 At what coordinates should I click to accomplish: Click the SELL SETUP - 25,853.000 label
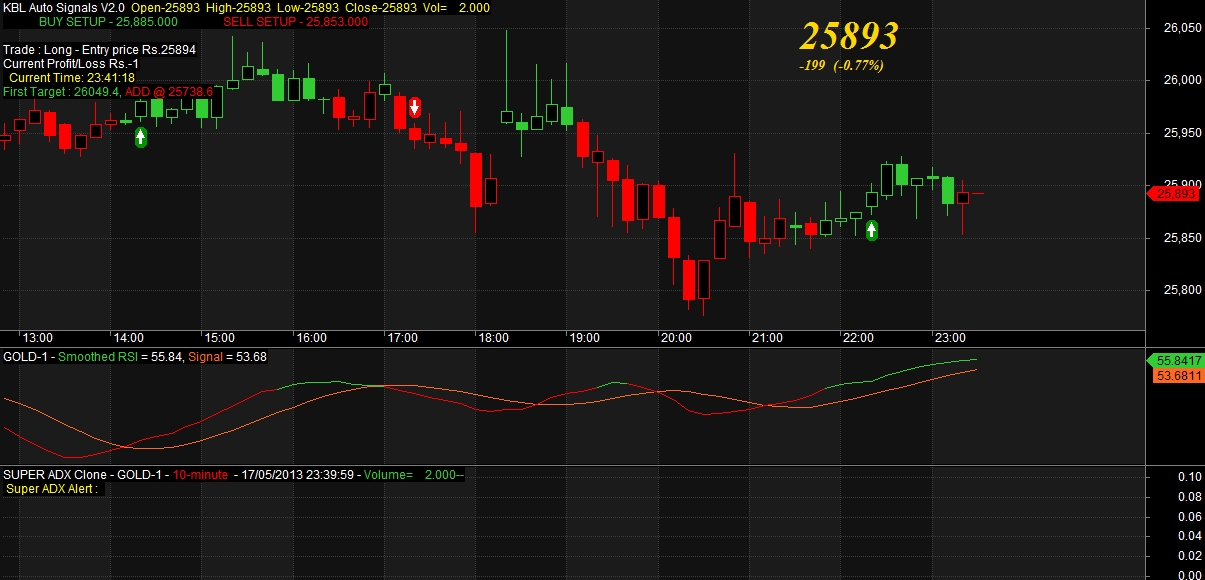coord(295,21)
